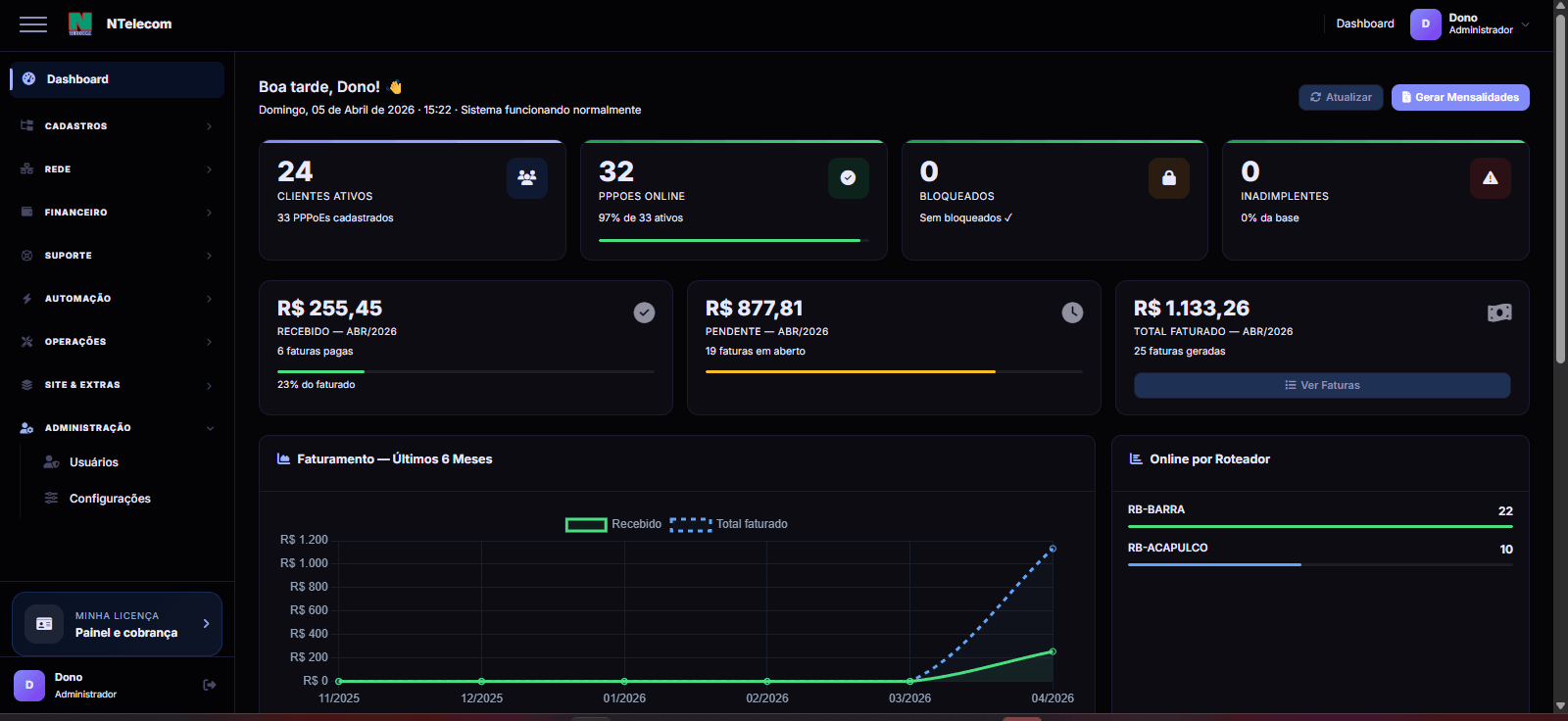Click the Online por Roteador chart icon
The image size is (1568, 721).
(1136, 458)
